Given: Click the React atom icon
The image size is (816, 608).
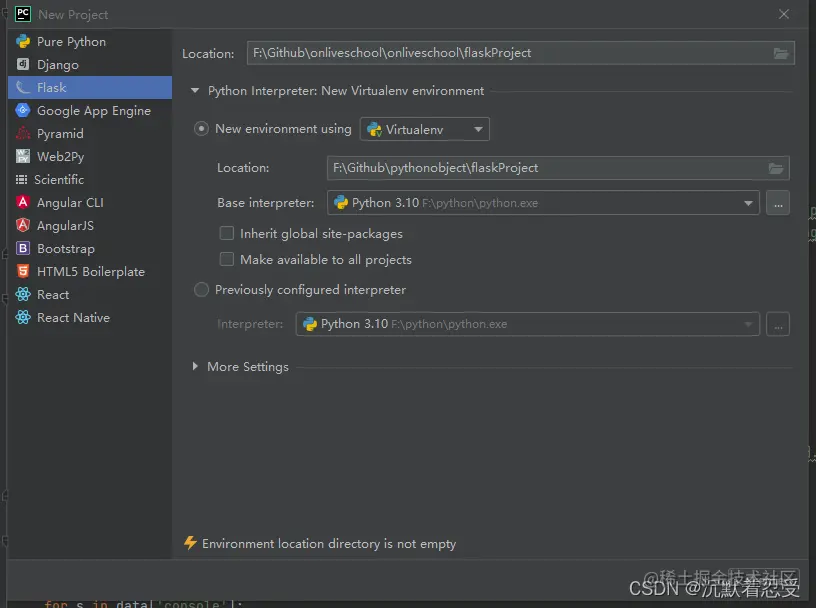Looking at the screenshot, I should point(23,294).
